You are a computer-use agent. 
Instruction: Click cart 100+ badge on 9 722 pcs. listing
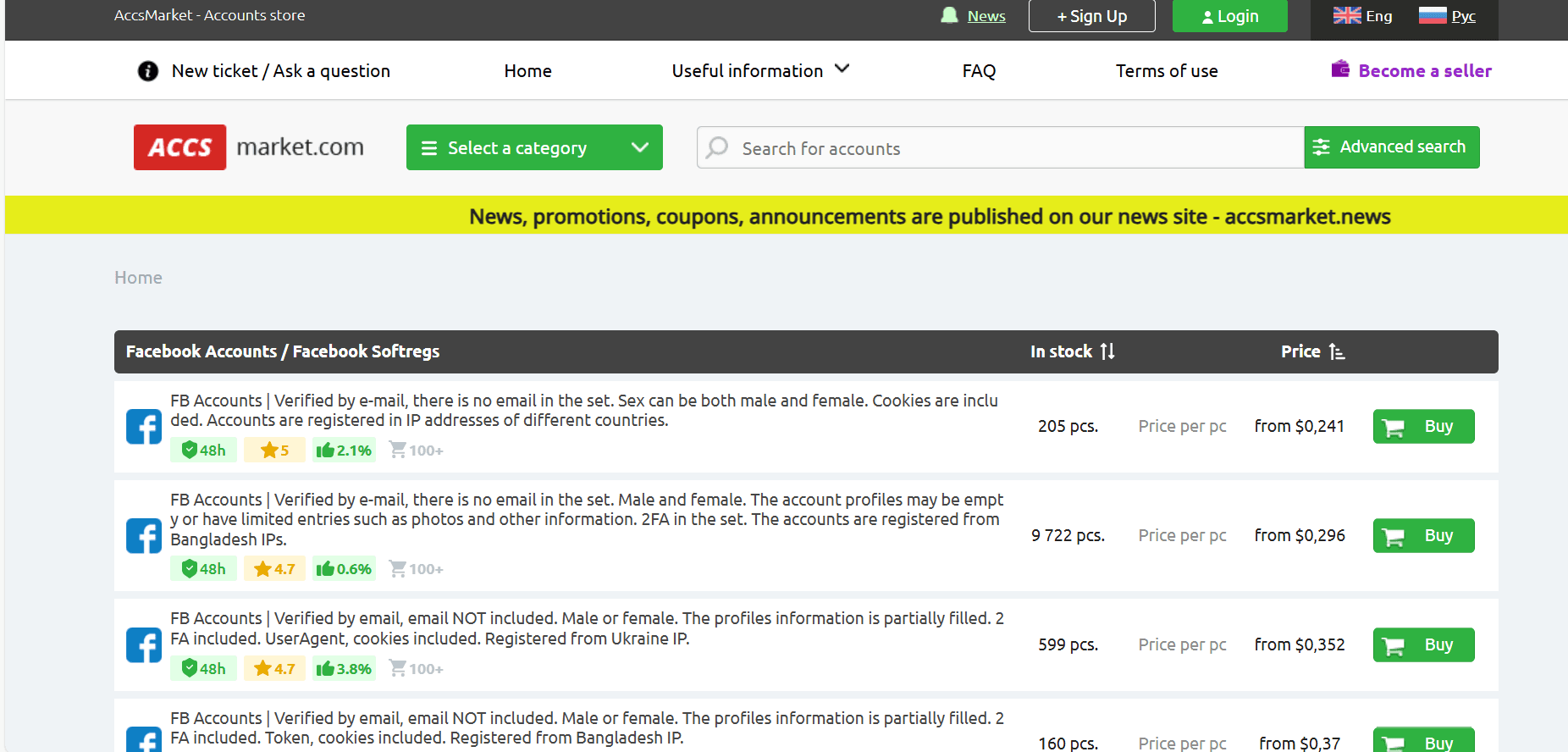click(416, 569)
